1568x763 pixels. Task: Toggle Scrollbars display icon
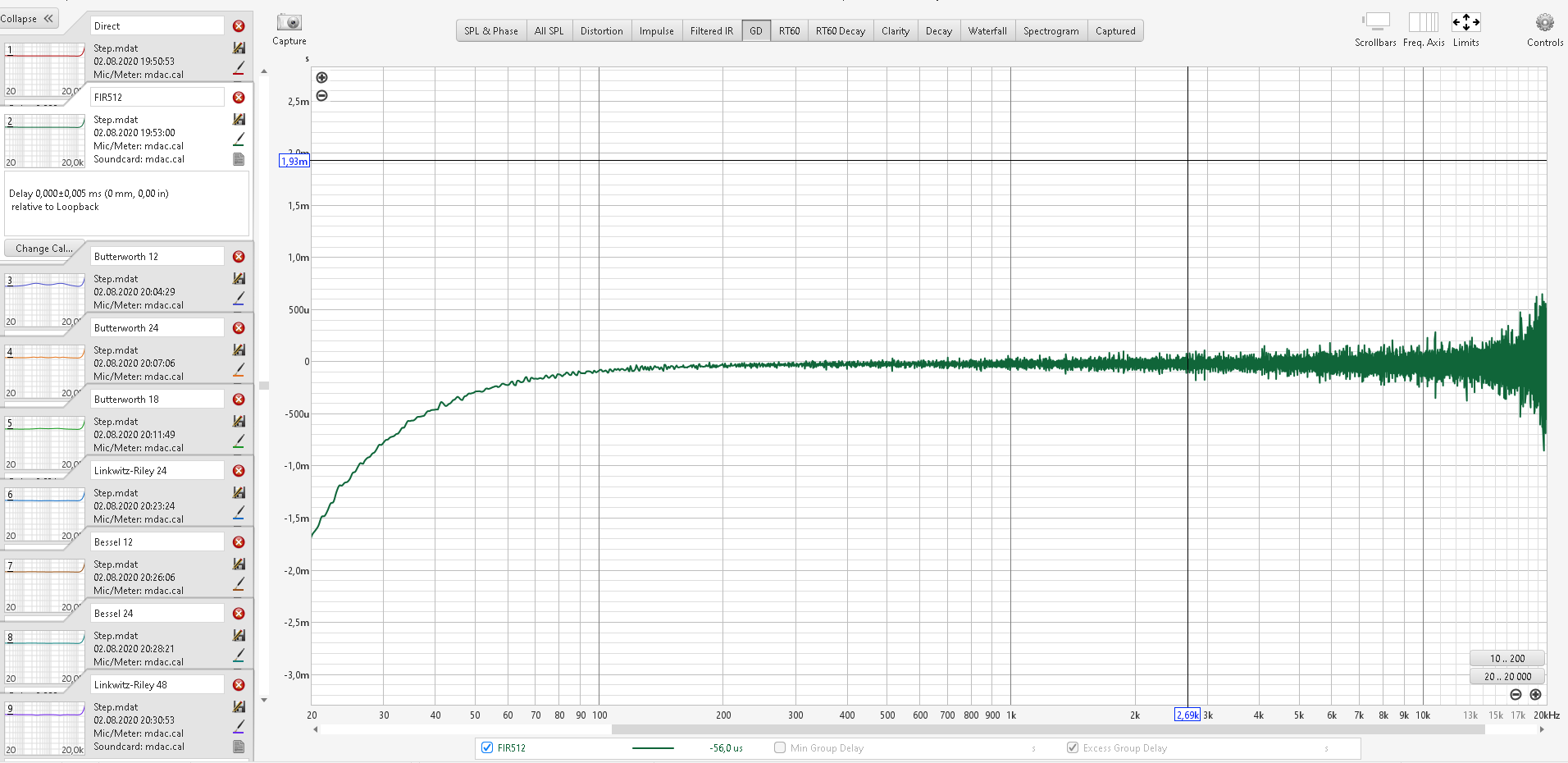tap(1375, 23)
